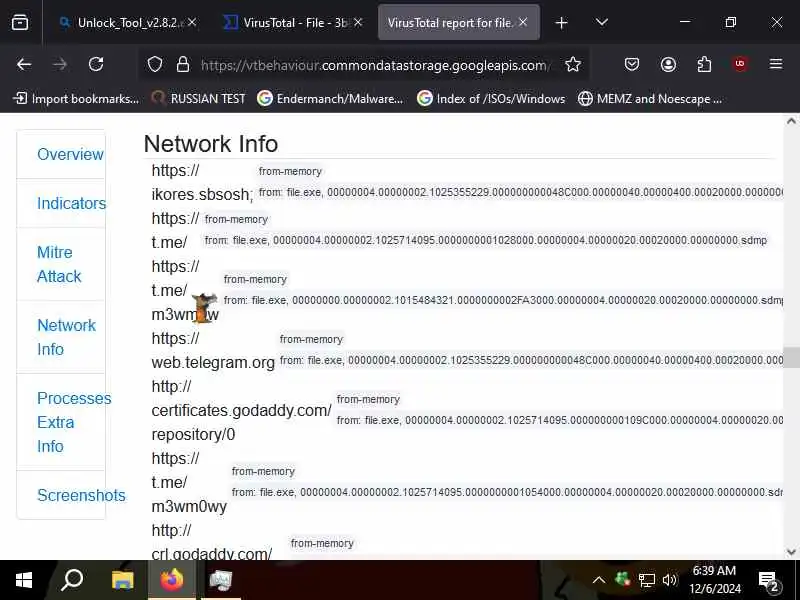
Task: Jump to Screenshots section
Action: (81, 495)
